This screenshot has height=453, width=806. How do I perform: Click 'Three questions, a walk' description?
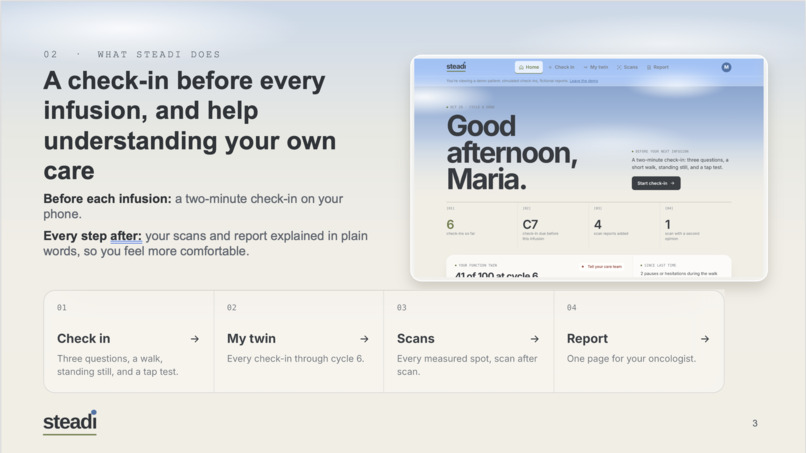tap(118, 365)
